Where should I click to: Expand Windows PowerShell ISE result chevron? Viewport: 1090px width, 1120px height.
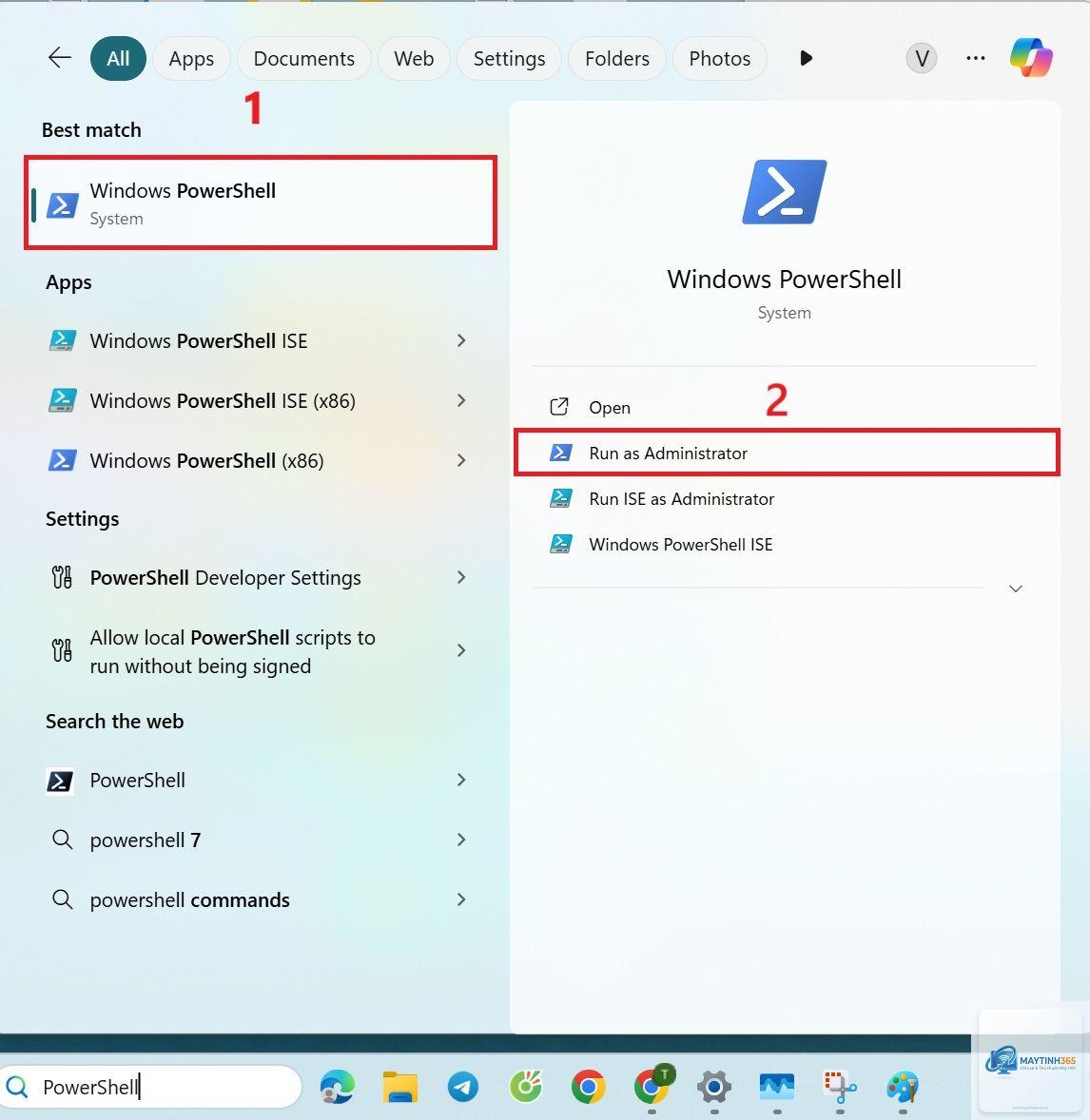pyautogui.click(x=461, y=340)
